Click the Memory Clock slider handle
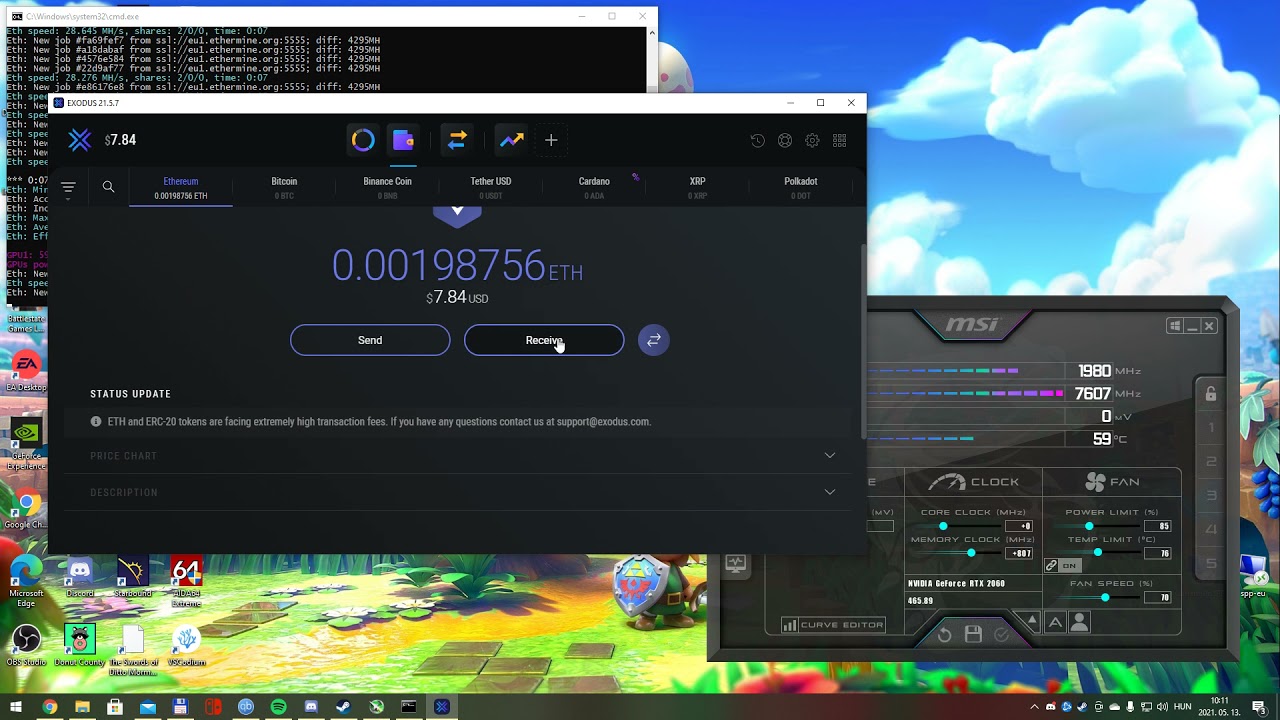This screenshot has width=1280, height=720. pos(971,553)
